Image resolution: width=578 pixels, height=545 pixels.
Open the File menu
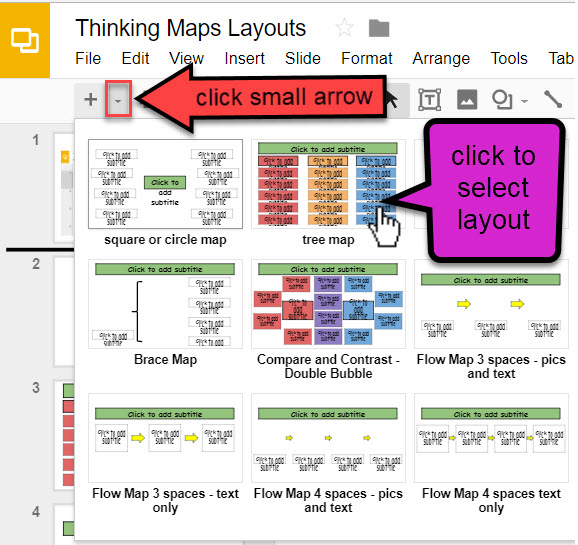coord(88,58)
